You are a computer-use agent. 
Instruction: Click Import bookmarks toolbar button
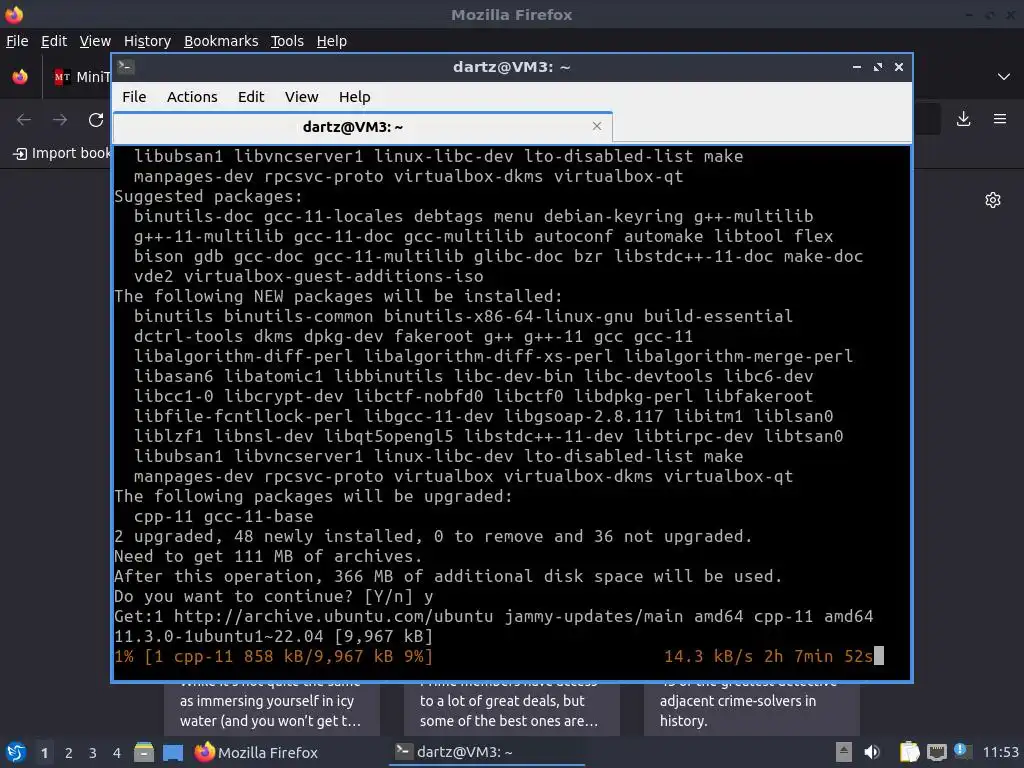point(62,153)
